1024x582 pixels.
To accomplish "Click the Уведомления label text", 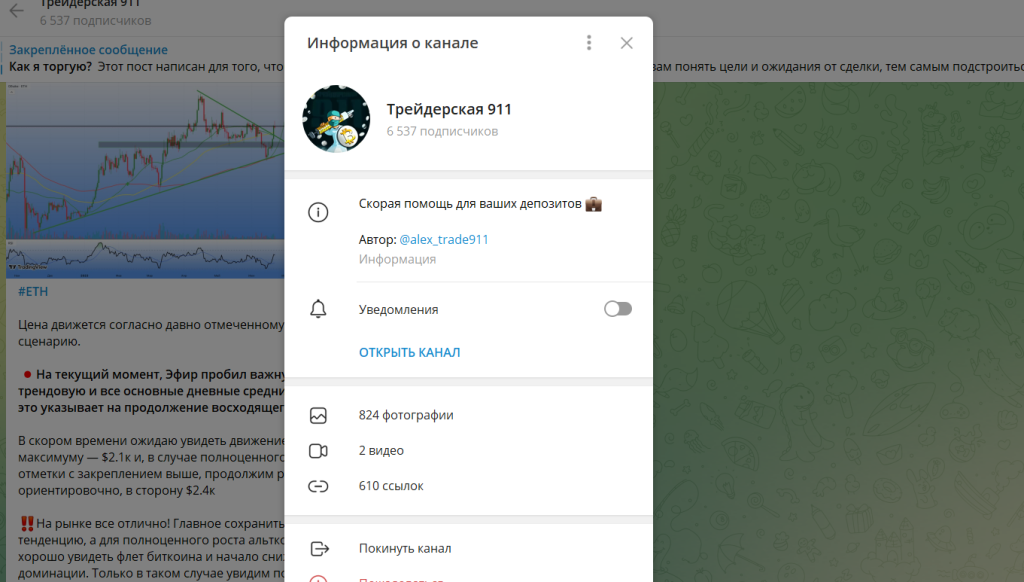I will coord(398,310).
